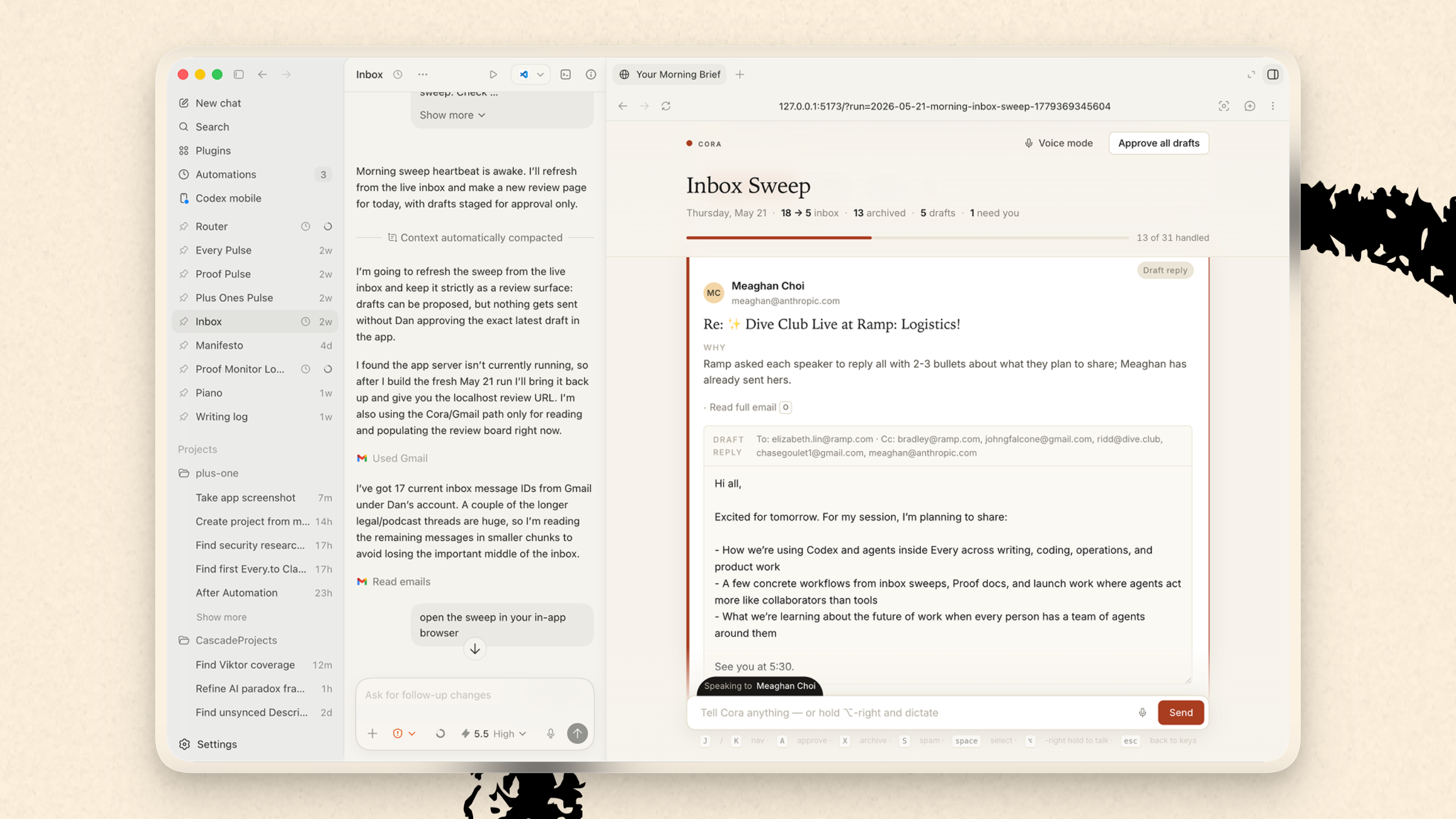
Task: Open the Manifesto pinned chat
Action: pyautogui.click(x=255, y=345)
